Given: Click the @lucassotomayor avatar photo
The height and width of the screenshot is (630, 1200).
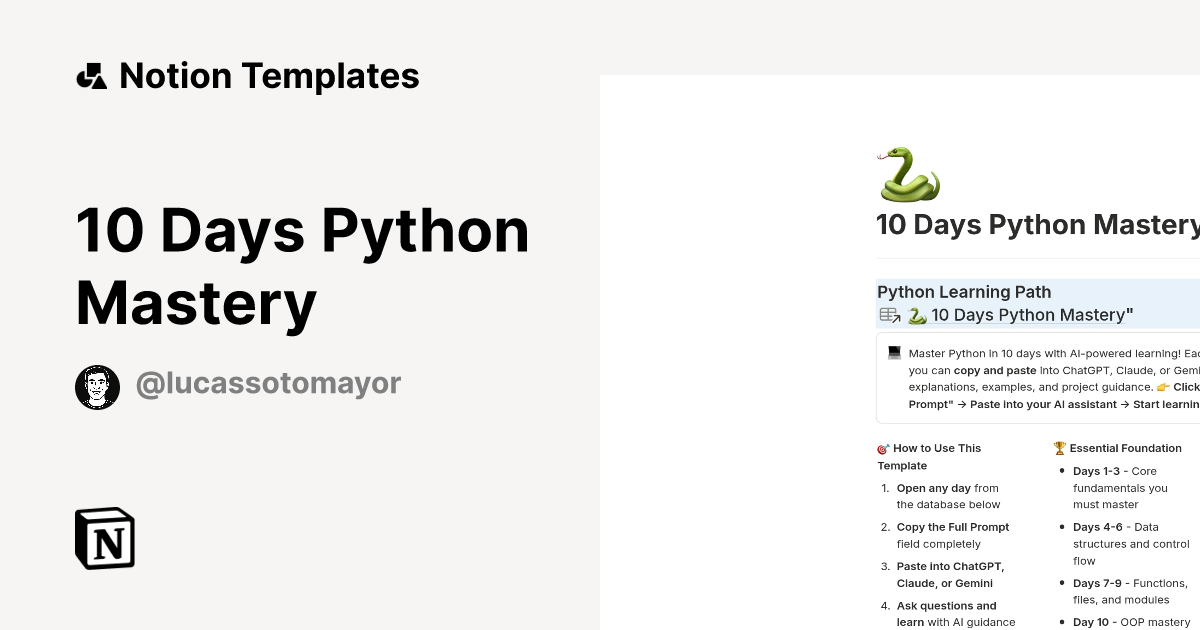Looking at the screenshot, I should tap(97, 385).
